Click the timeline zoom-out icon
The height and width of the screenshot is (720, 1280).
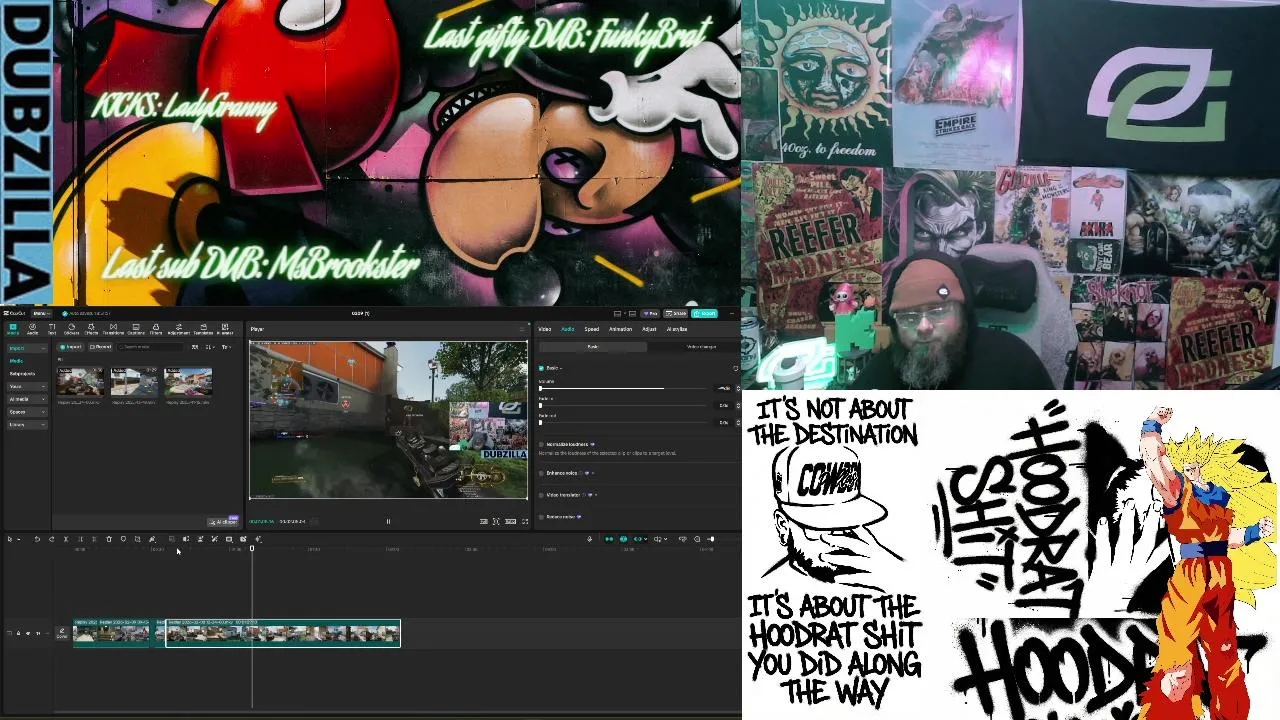pos(697,539)
